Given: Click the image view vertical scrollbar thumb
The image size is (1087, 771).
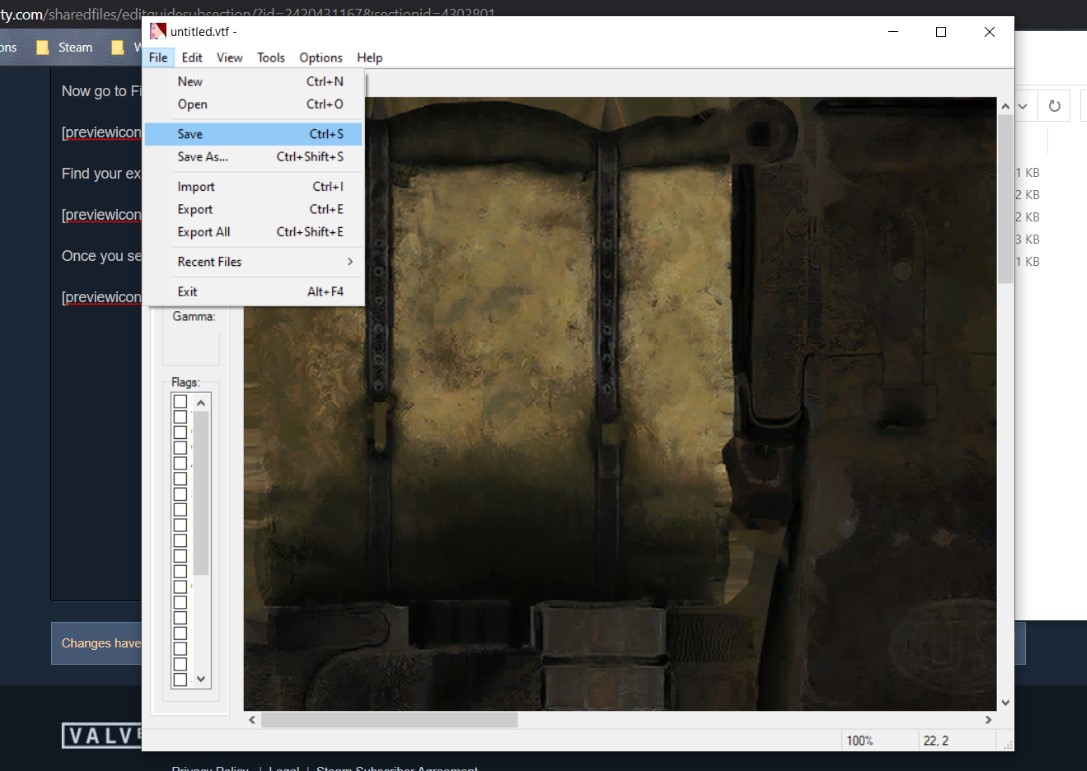Looking at the screenshot, I should (x=1005, y=199).
